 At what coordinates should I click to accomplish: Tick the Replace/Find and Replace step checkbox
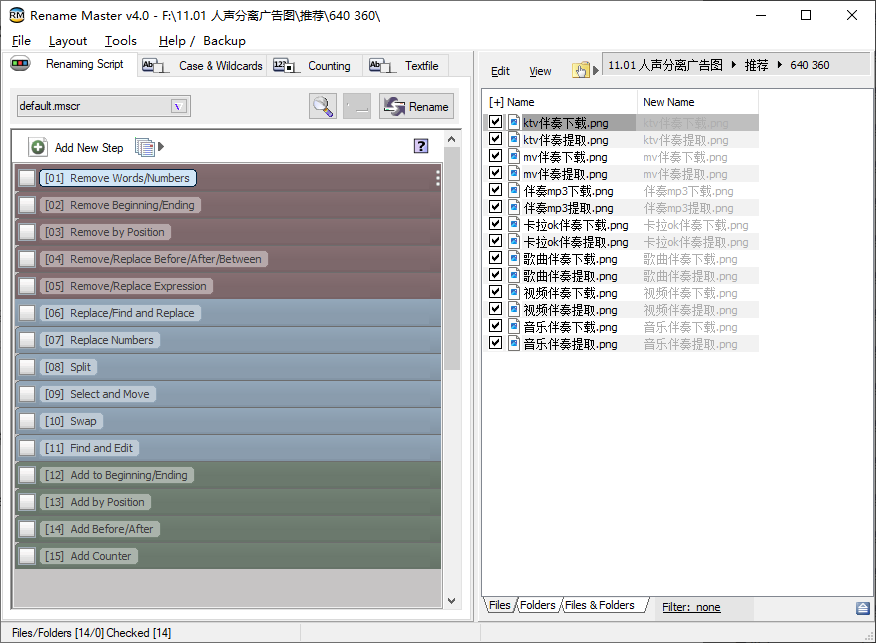coord(27,313)
